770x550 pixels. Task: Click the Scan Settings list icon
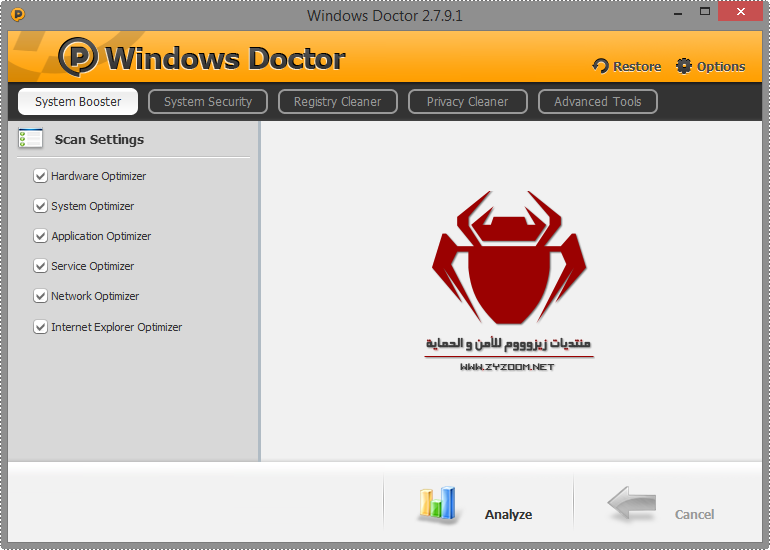click(30, 138)
